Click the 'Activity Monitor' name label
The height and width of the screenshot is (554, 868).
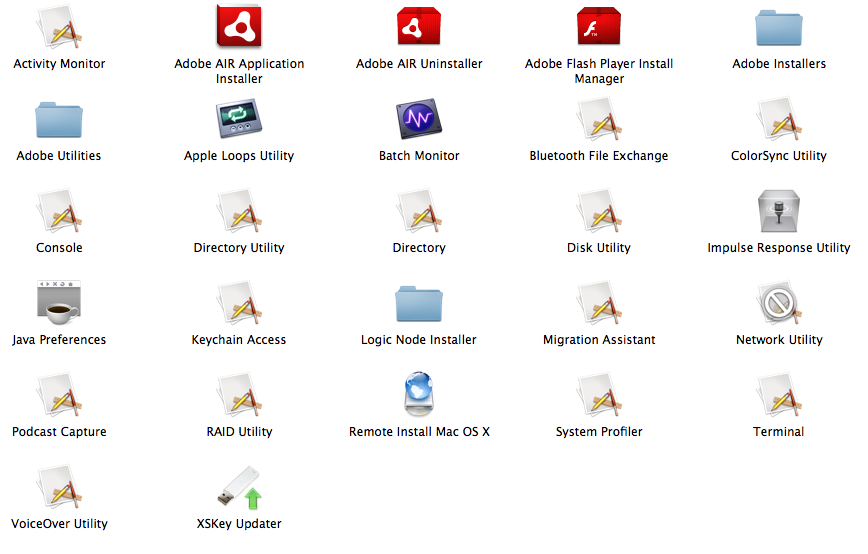coord(59,64)
